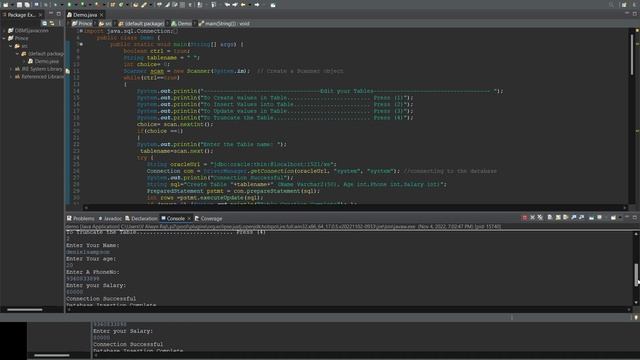
Task: Click the Console vertical scrollbar thumb
Action: click(x=636, y=274)
